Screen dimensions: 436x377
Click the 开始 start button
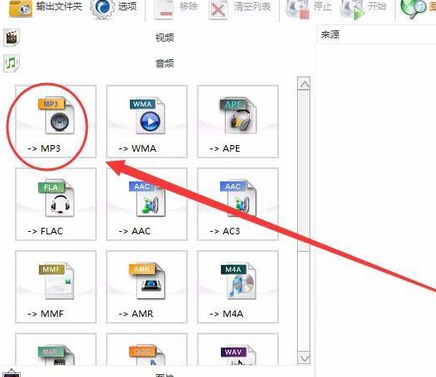[363, 8]
